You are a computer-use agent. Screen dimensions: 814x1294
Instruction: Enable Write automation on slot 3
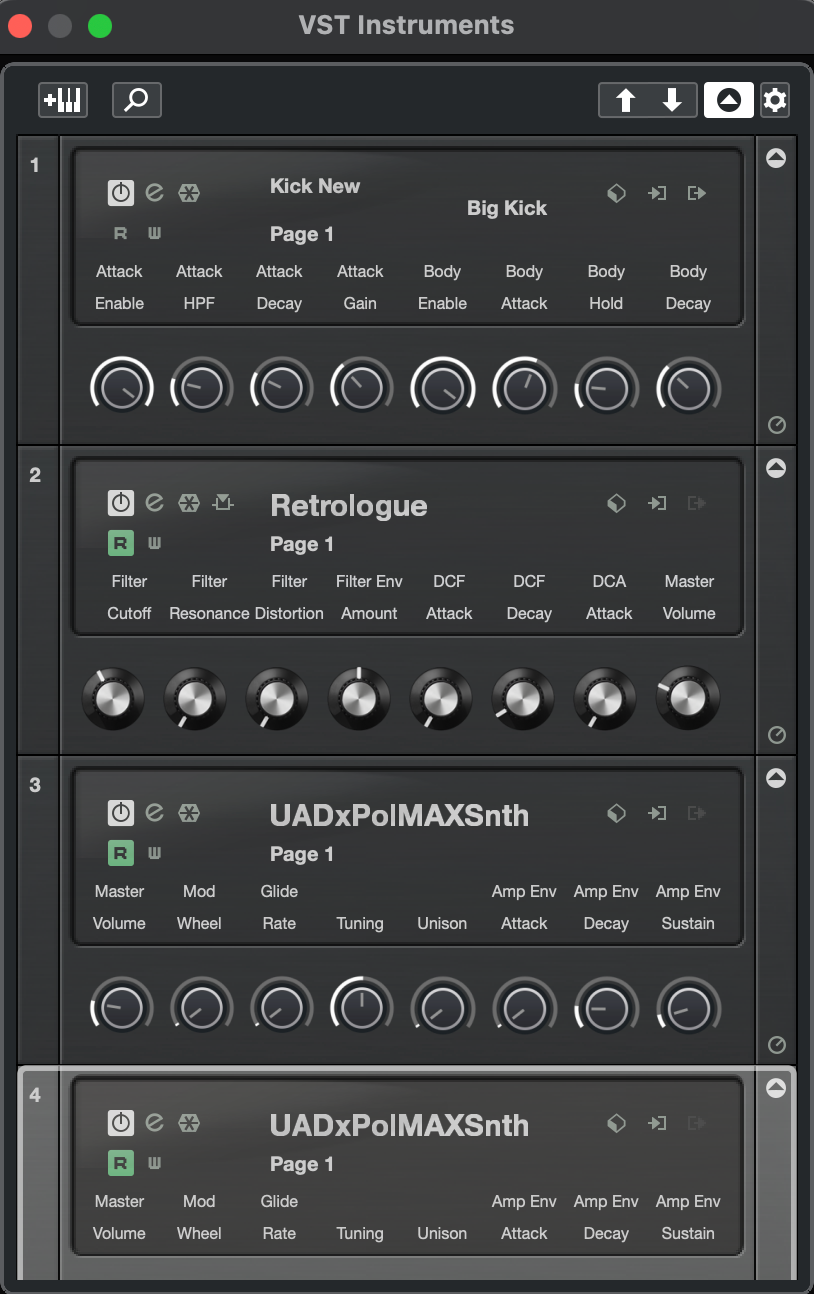coord(154,853)
